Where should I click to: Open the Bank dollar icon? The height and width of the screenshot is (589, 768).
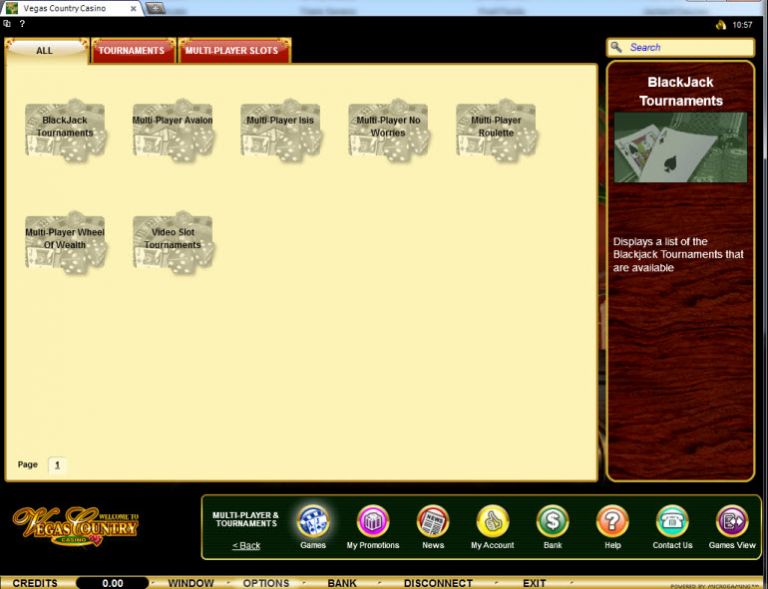552,521
